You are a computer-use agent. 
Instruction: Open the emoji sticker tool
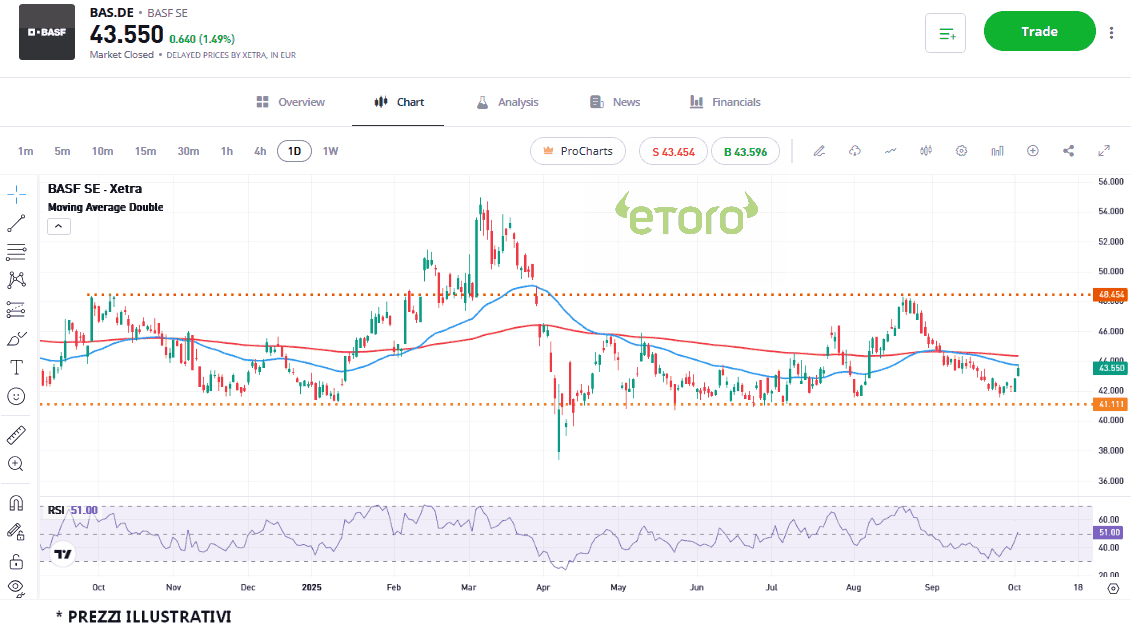tap(17, 397)
